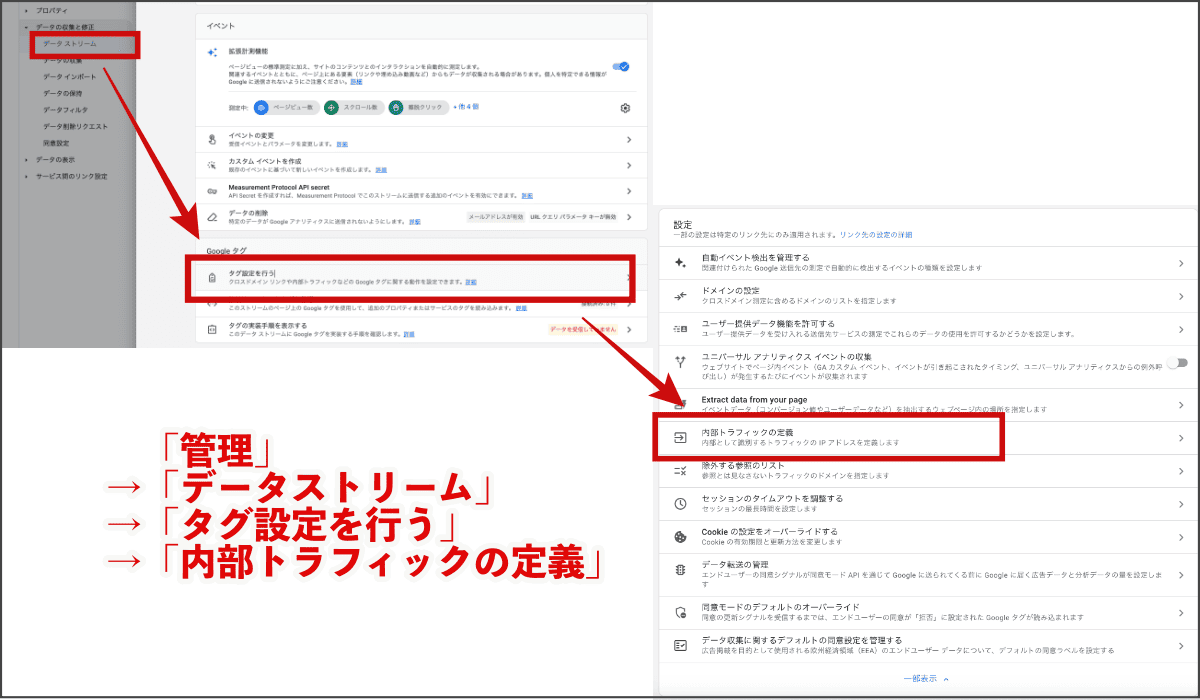Click ユーザー提供データ機能を許可する row title
Image resolution: width=1200 pixels, height=700 pixels.
769,324
